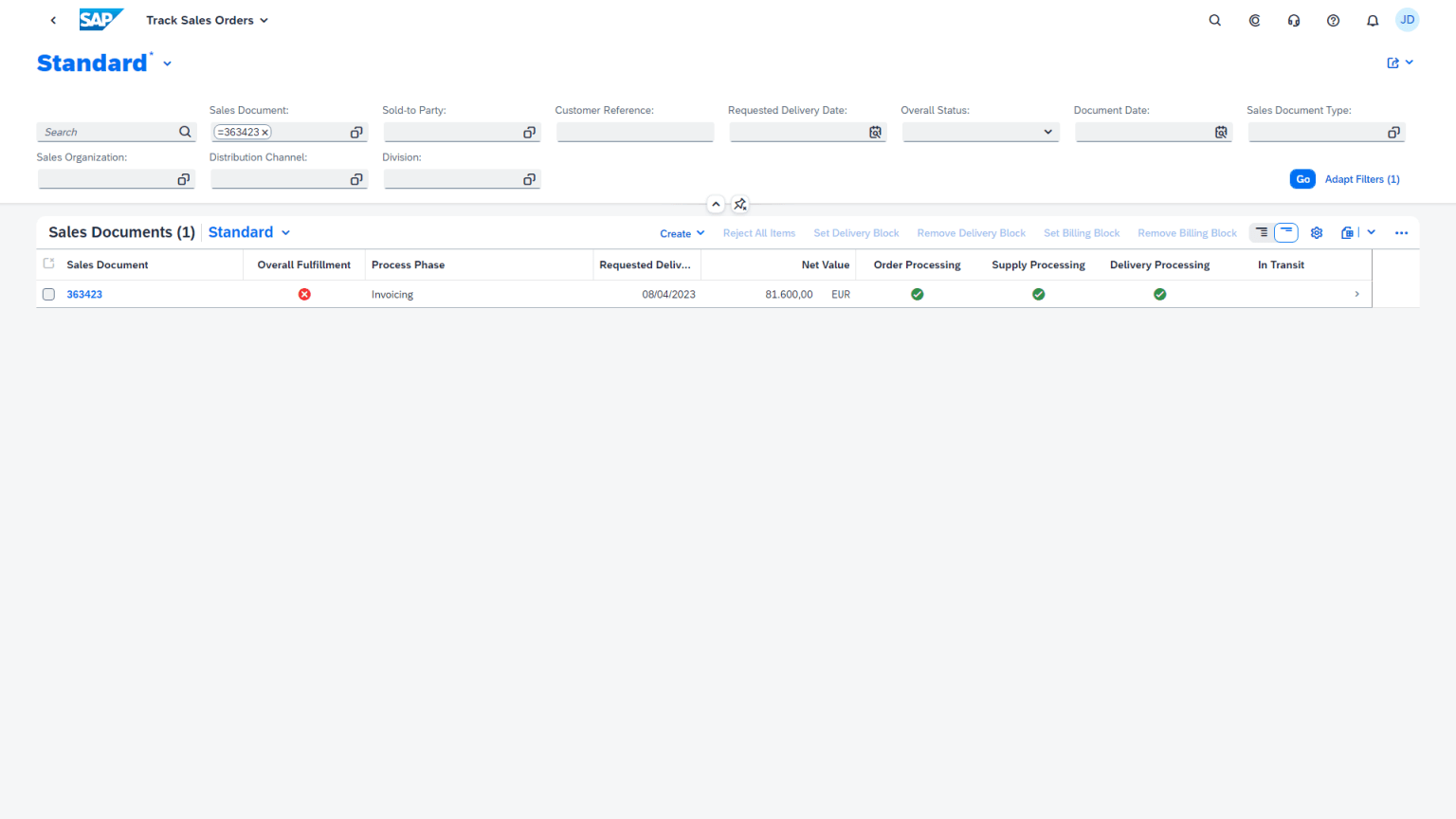The height and width of the screenshot is (819, 1456).
Task: Open the Track Sales Orders app menu
Action: point(207,19)
